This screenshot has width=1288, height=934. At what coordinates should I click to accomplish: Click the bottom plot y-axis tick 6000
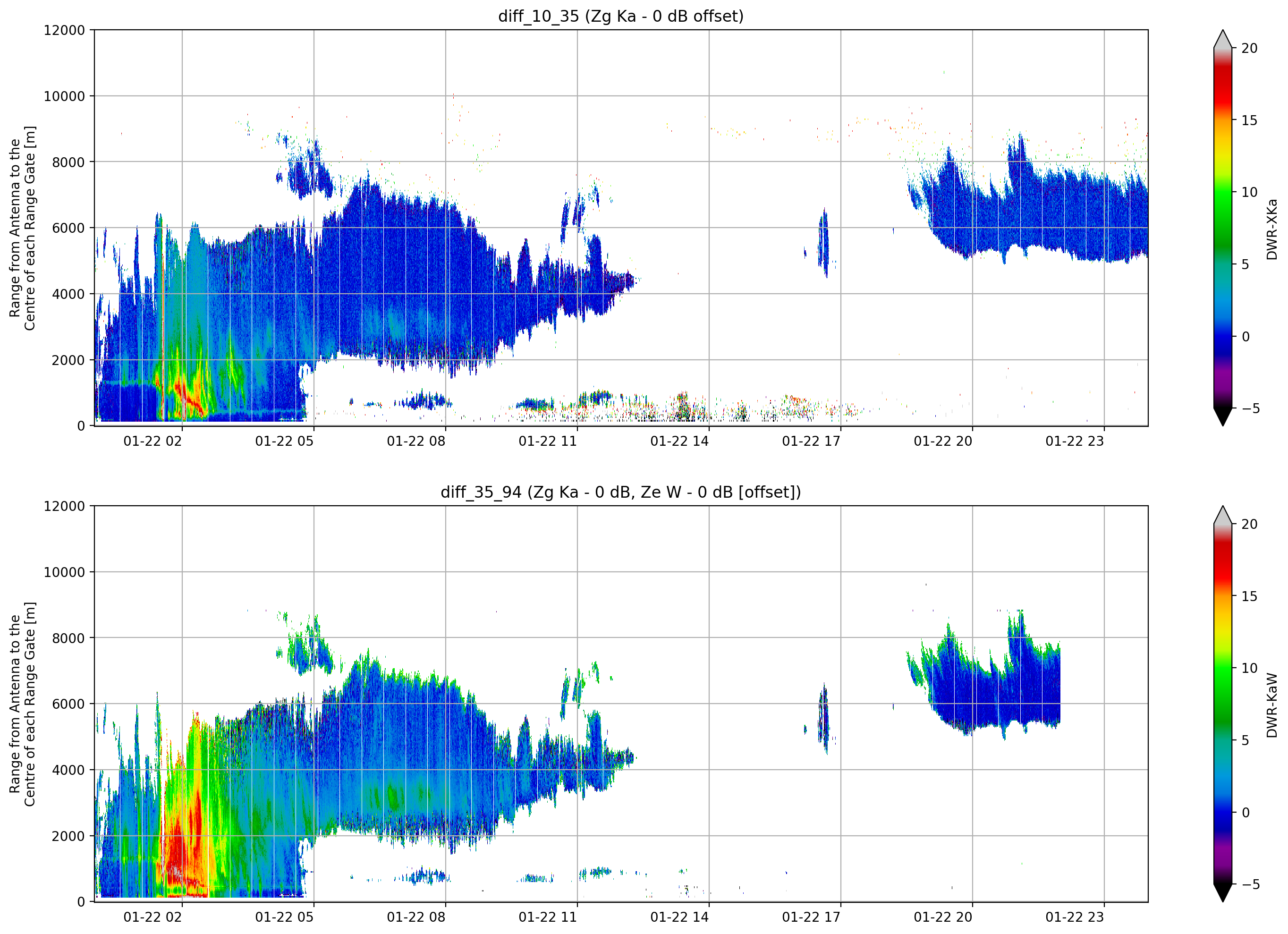(68, 704)
